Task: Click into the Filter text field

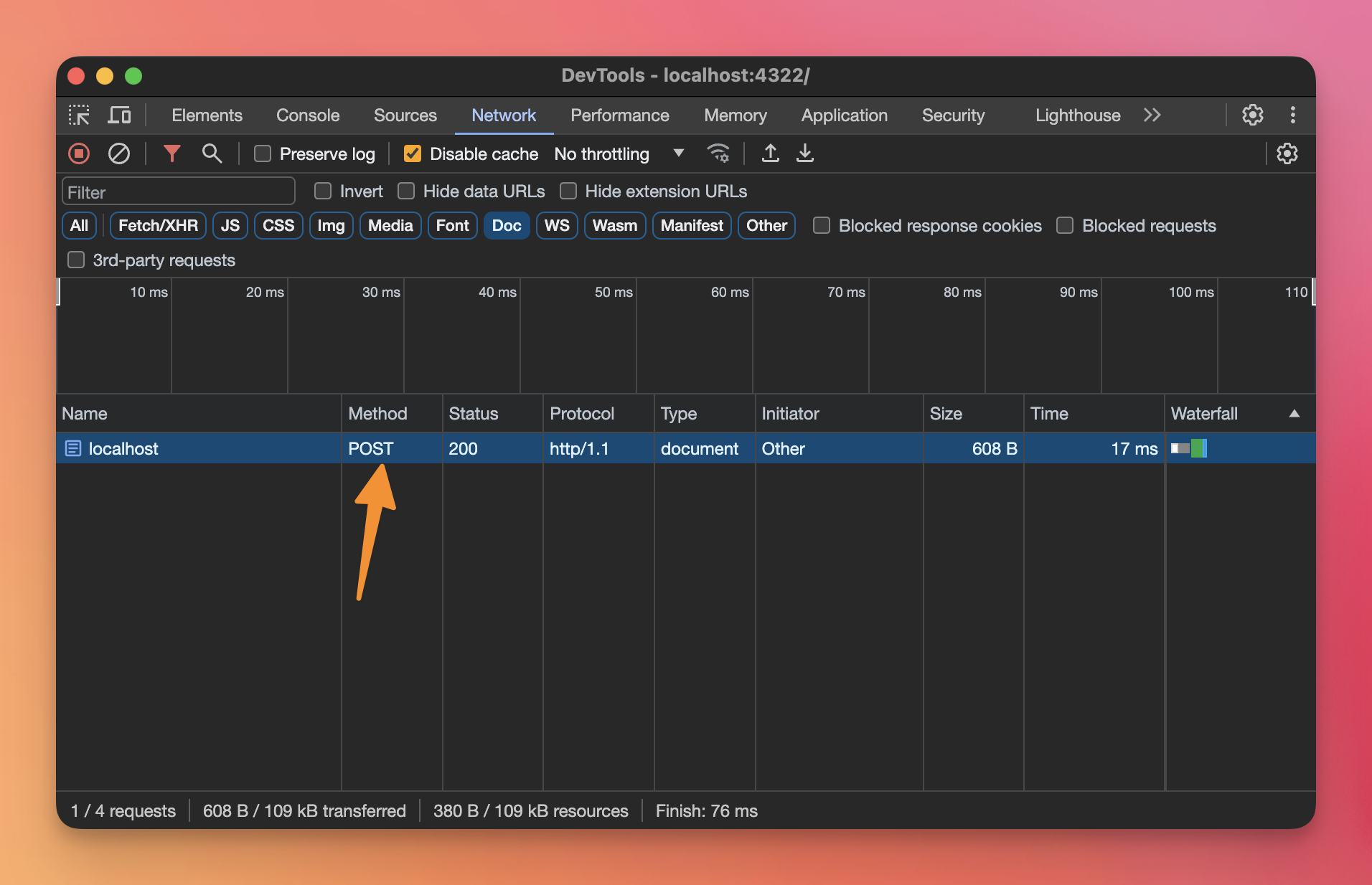Action: 179,192
